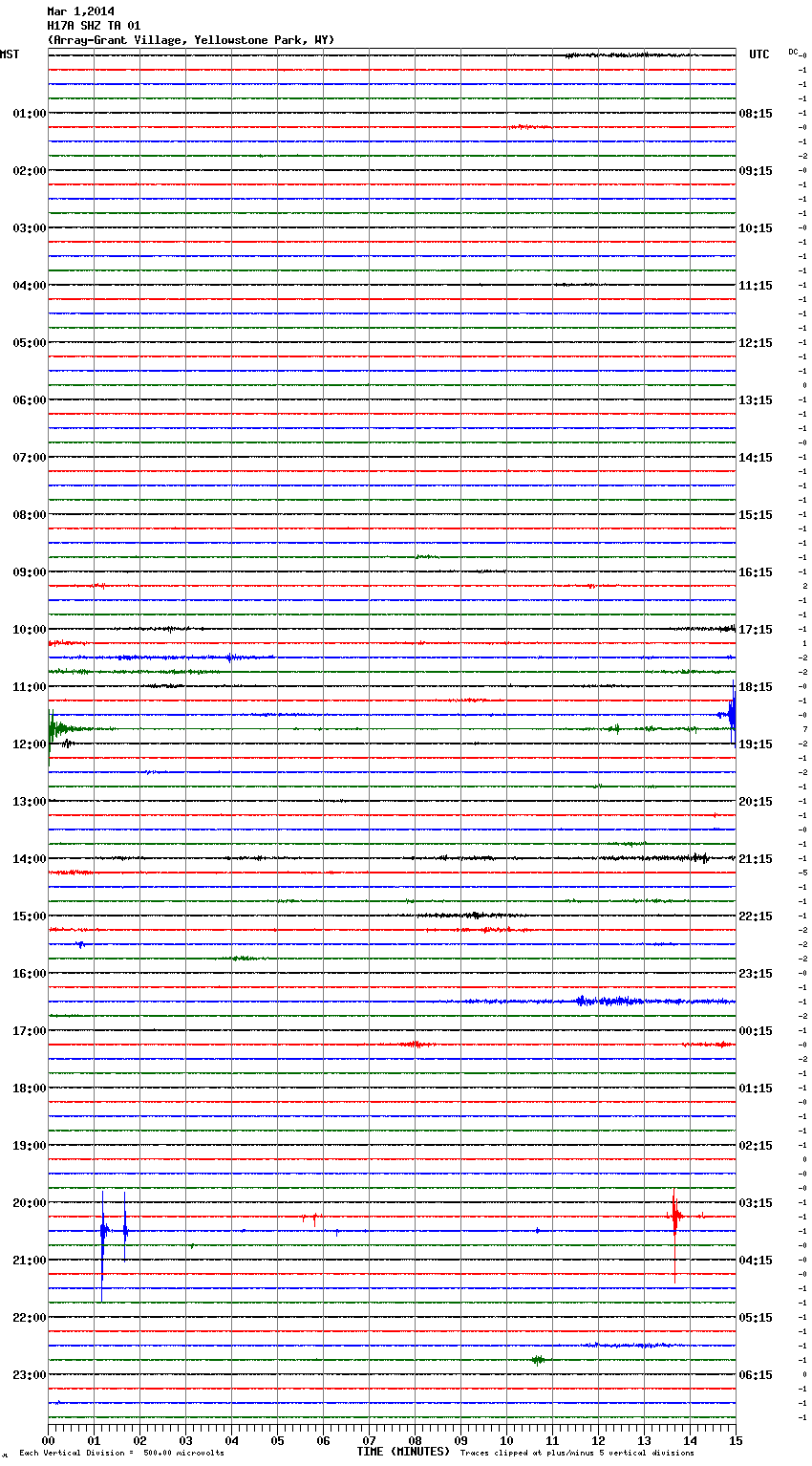Select the 14:00 MST time label

tap(30, 858)
